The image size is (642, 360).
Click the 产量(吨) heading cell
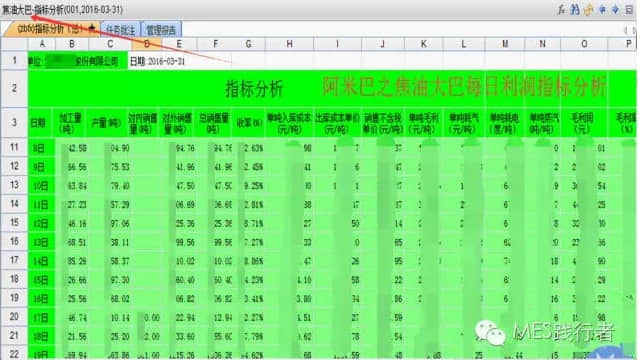coord(106,122)
